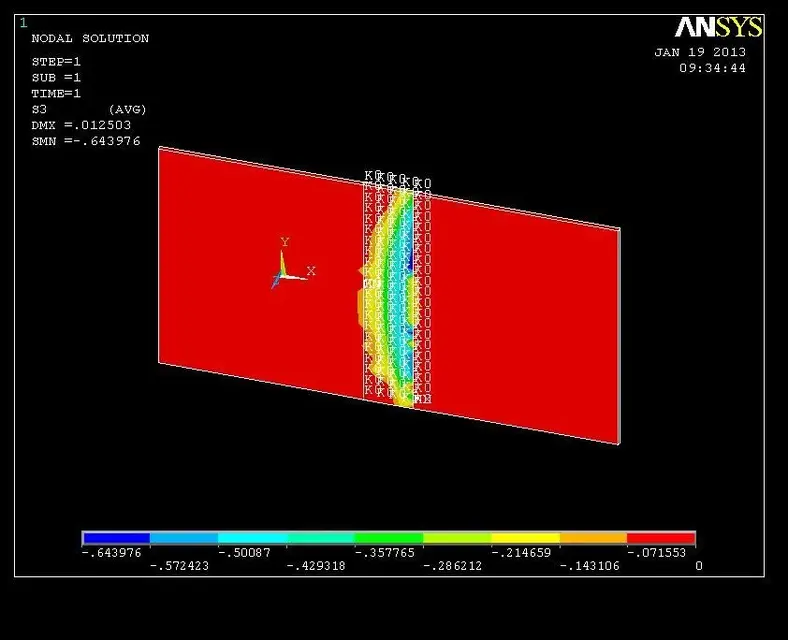This screenshot has width=788, height=640.
Task: Click legend value -.572423
Action: coord(179,566)
